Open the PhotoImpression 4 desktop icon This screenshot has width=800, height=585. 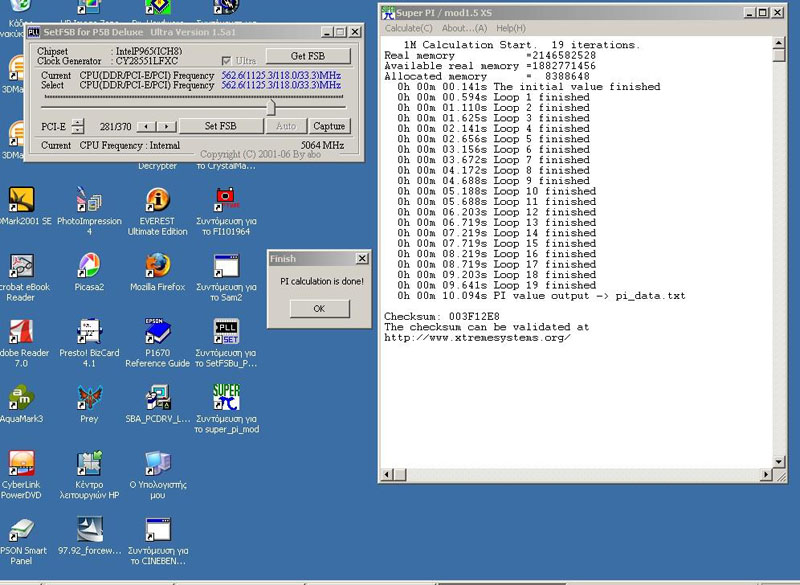[x=89, y=201]
